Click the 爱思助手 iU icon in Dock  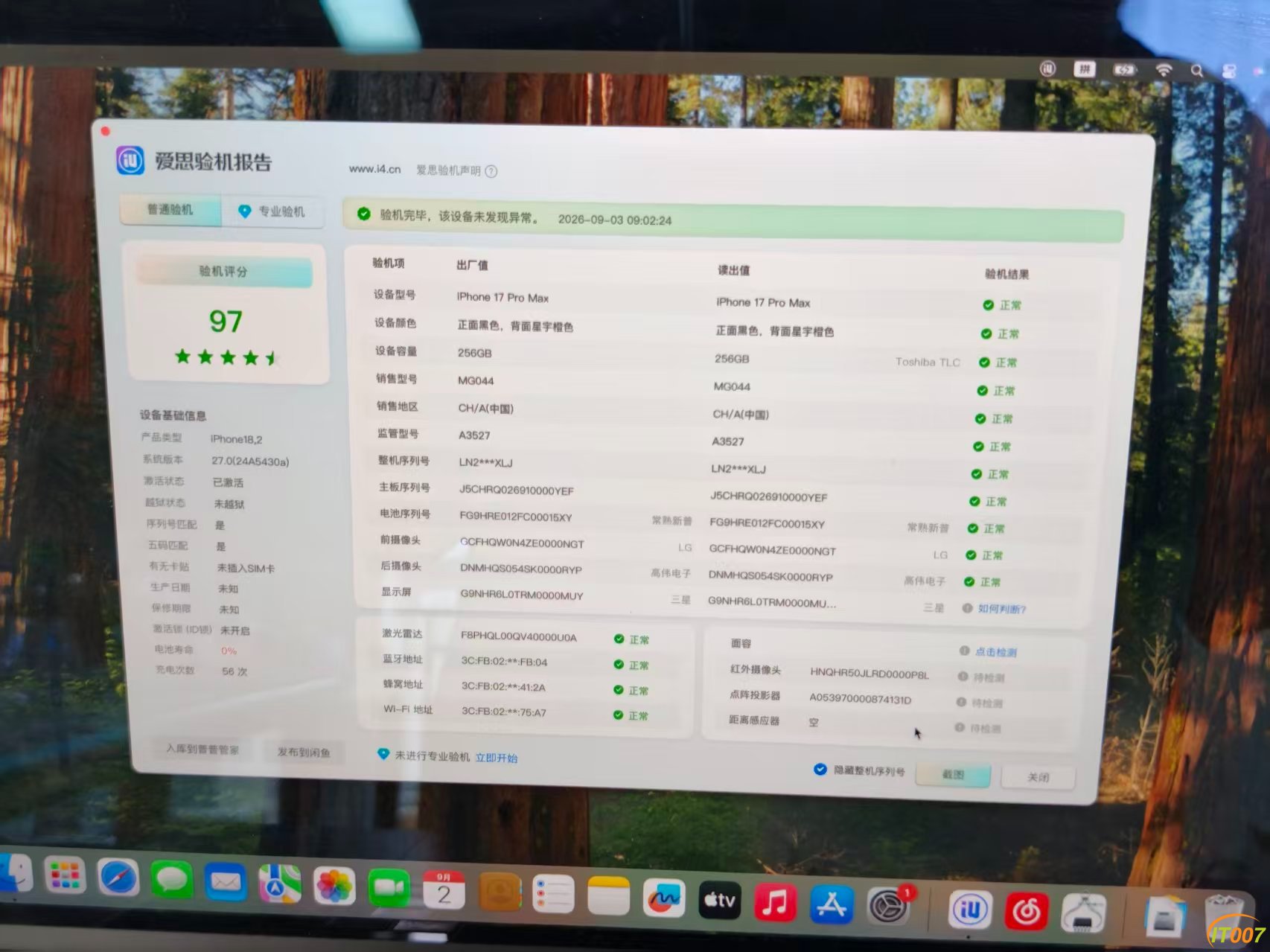(x=969, y=909)
